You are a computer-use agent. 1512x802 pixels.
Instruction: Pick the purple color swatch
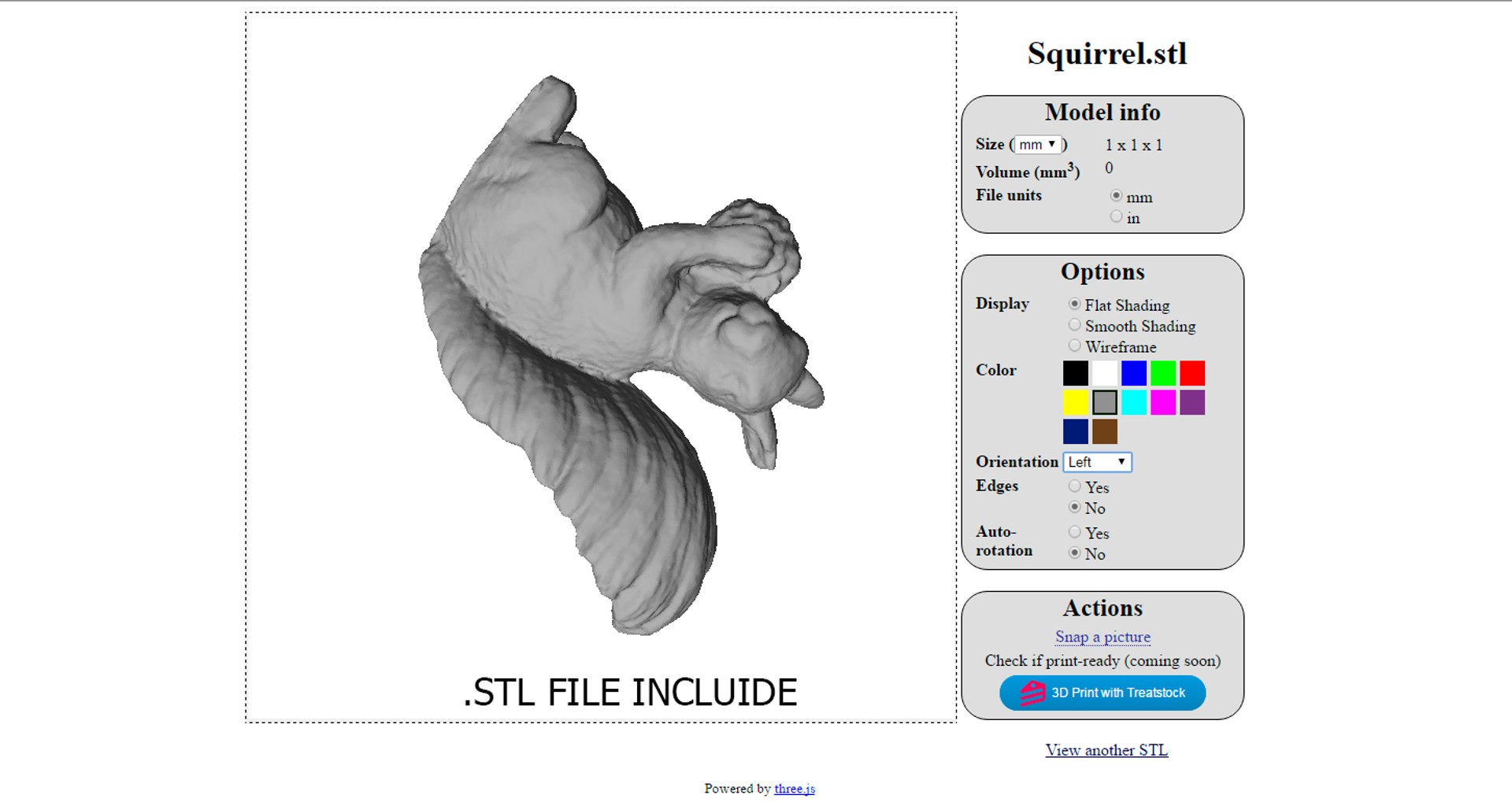(1192, 402)
